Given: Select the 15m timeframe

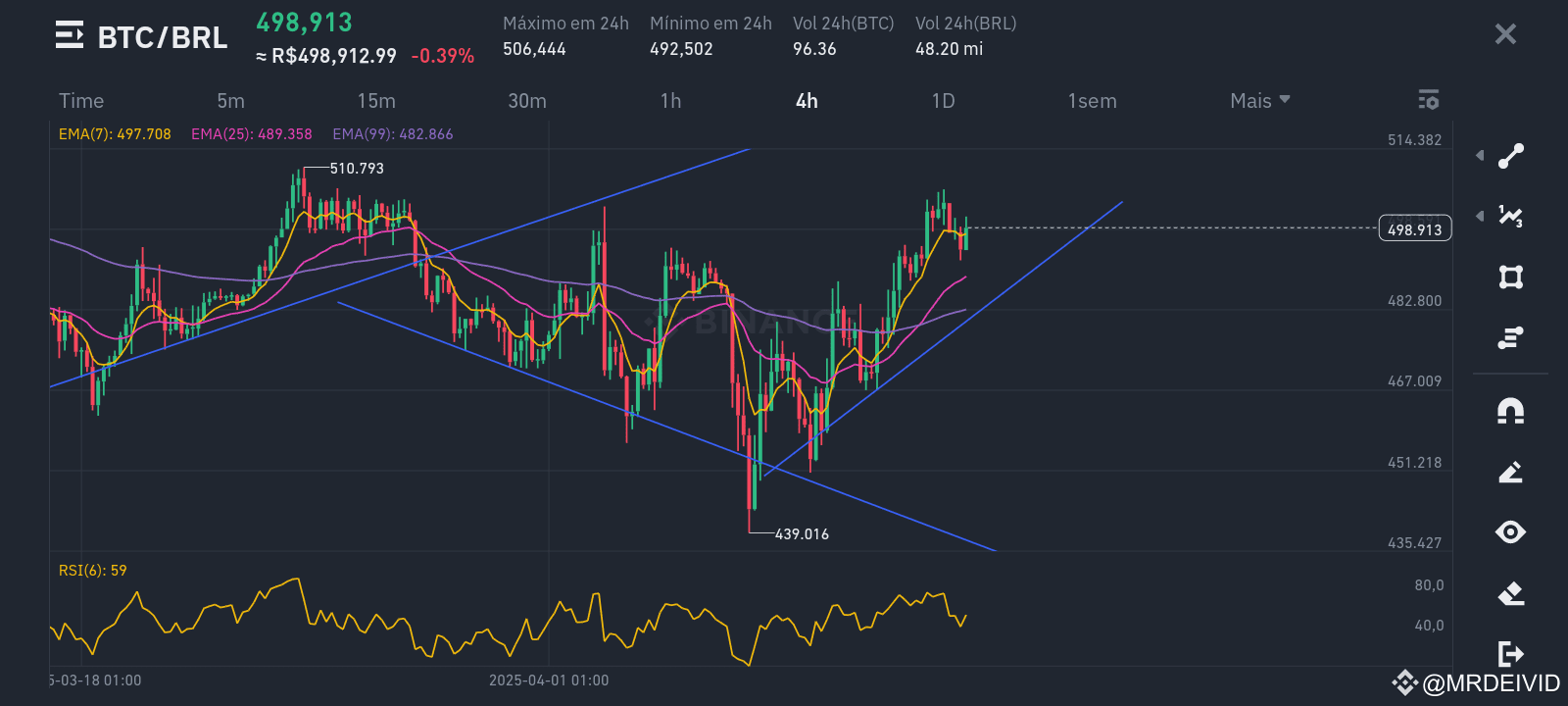Looking at the screenshot, I should [376, 101].
